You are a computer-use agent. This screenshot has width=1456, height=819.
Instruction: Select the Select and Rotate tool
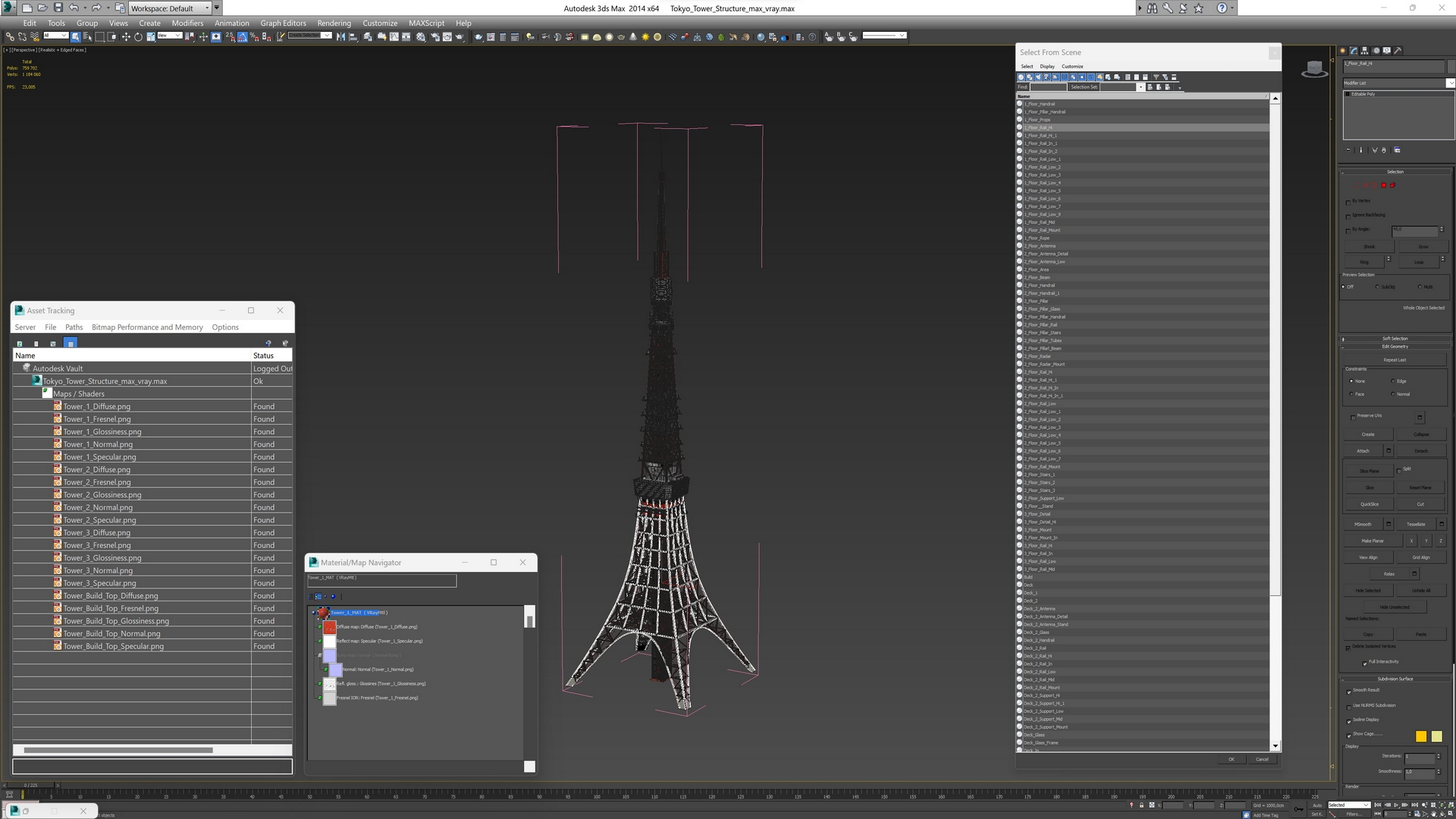point(138,36)
